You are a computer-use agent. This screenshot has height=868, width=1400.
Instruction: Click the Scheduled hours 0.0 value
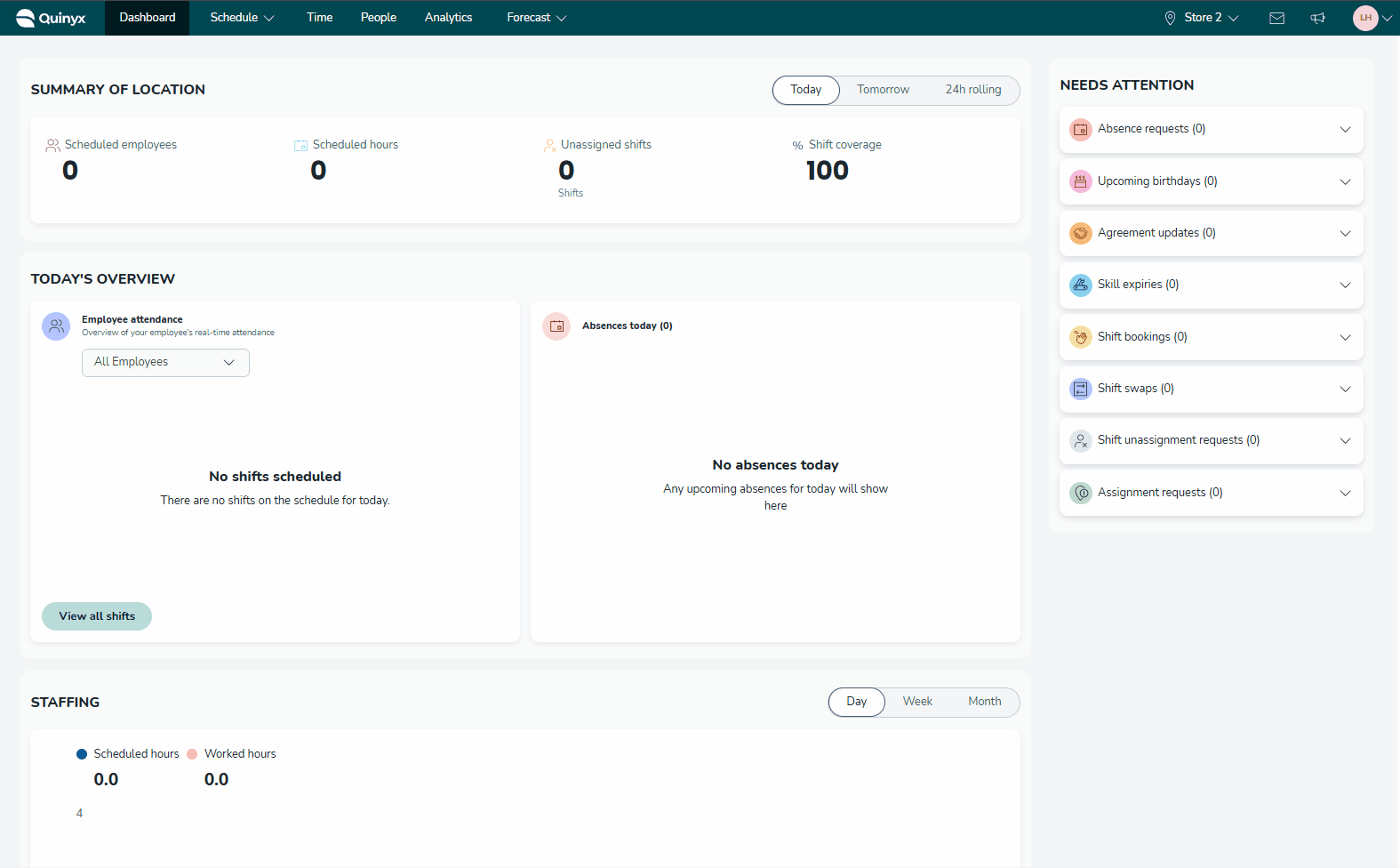[x=106, y=780]
